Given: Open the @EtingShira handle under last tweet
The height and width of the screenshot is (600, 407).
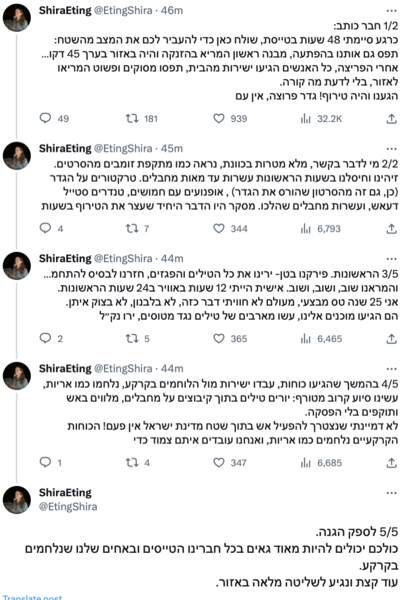Looking at the screenshot, I should click(x=68, y=507).
